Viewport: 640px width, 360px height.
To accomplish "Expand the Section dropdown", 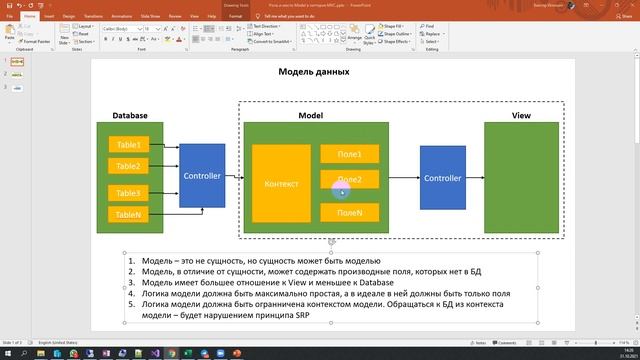I will click(x=84, y=42).
